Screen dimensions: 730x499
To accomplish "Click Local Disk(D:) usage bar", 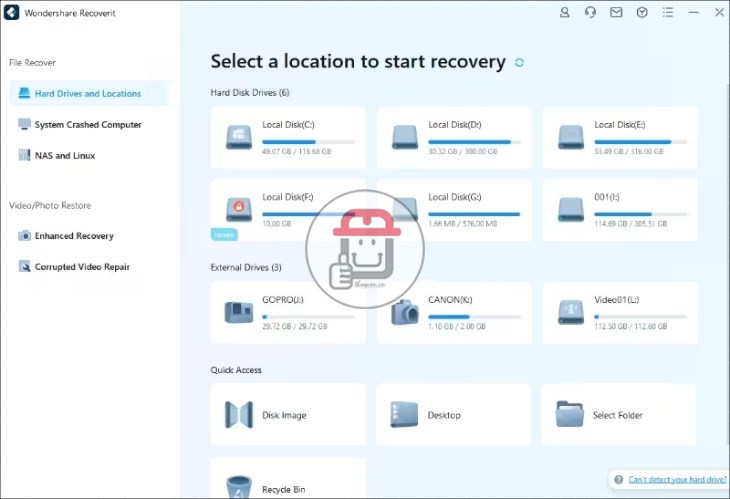I will coord(474,142).
